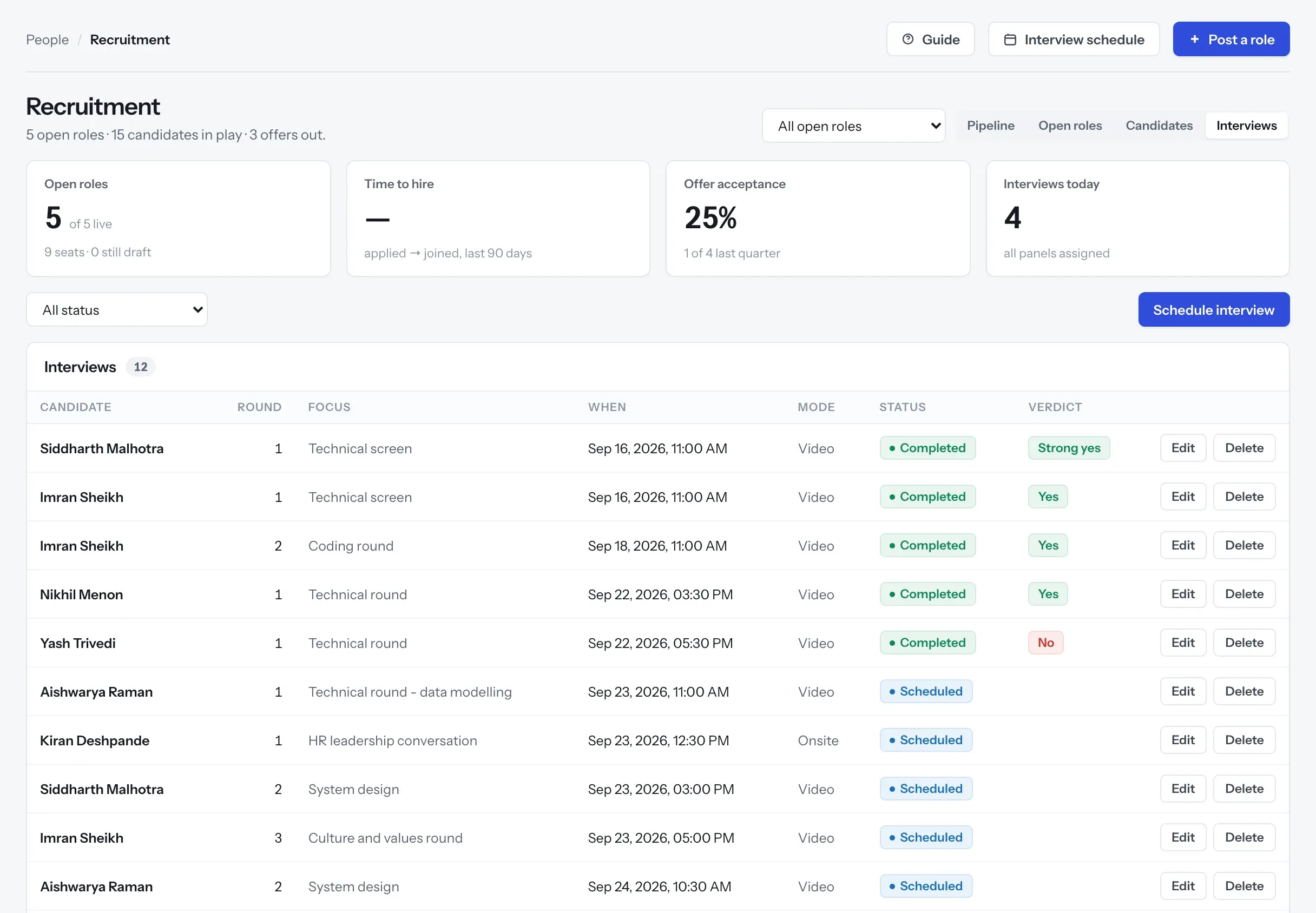
Task: Click the Post a role button label
Action: [x=1240, y=39]
